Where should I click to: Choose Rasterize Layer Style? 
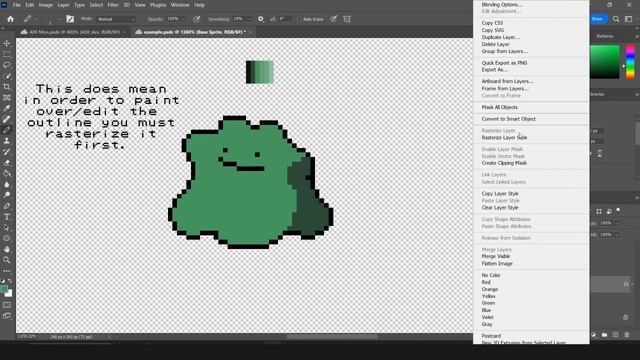[504, 138]
